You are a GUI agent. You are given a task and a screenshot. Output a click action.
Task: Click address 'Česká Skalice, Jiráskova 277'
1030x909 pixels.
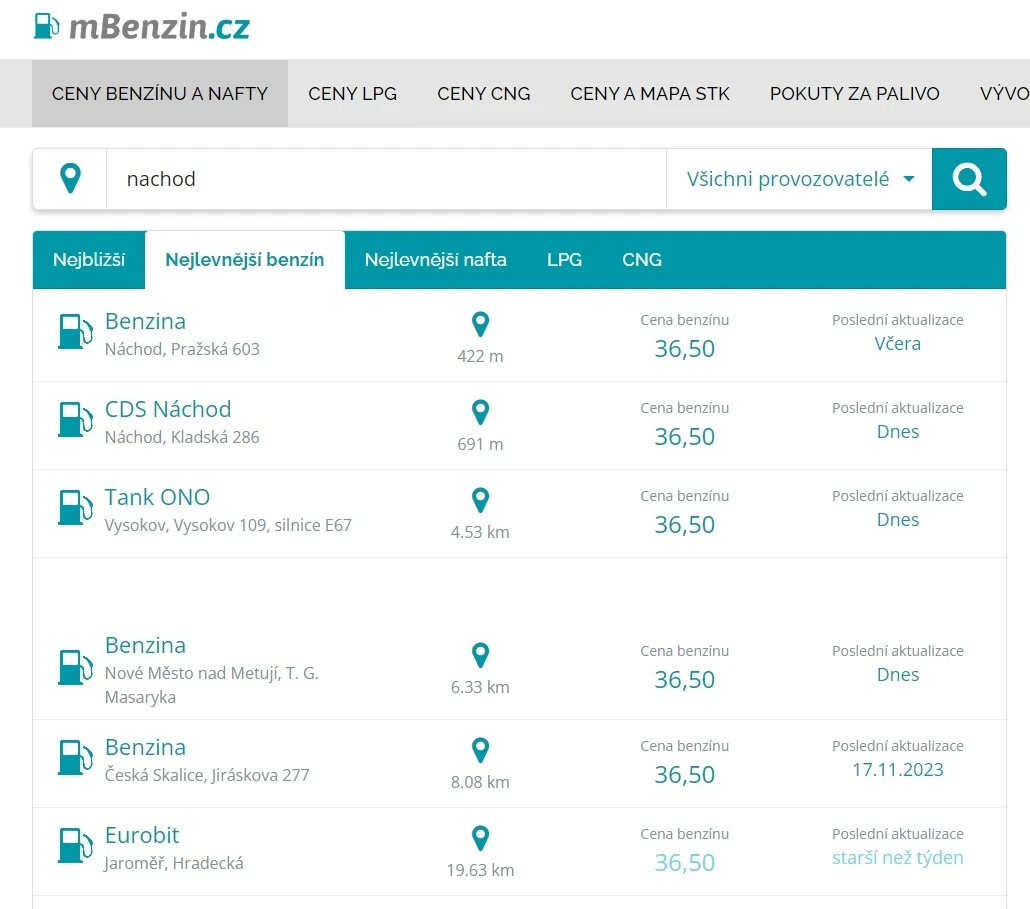207,775
